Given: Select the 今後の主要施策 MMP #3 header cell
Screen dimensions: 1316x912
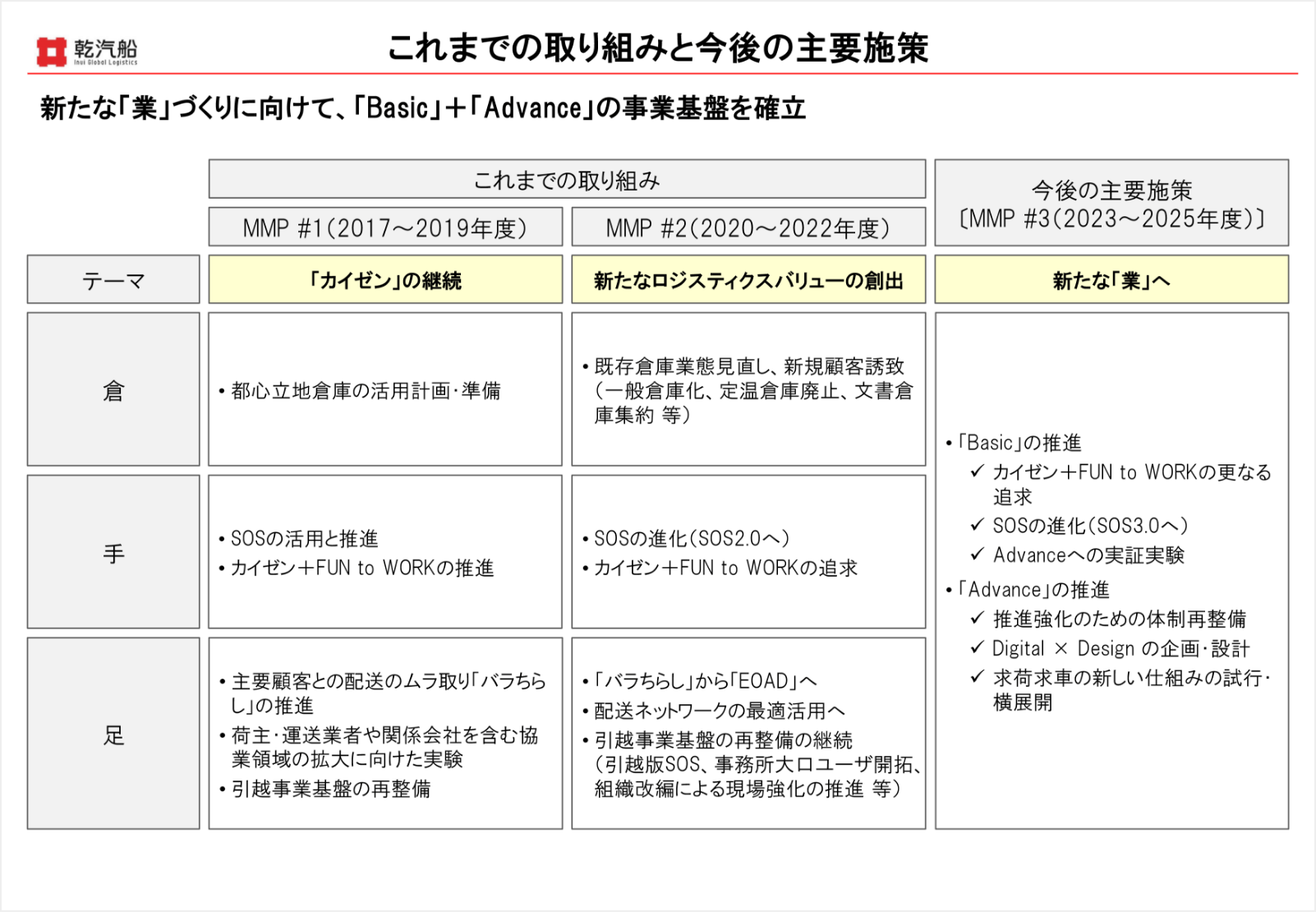Looking at the screenshot, I should pos(1111,203).
